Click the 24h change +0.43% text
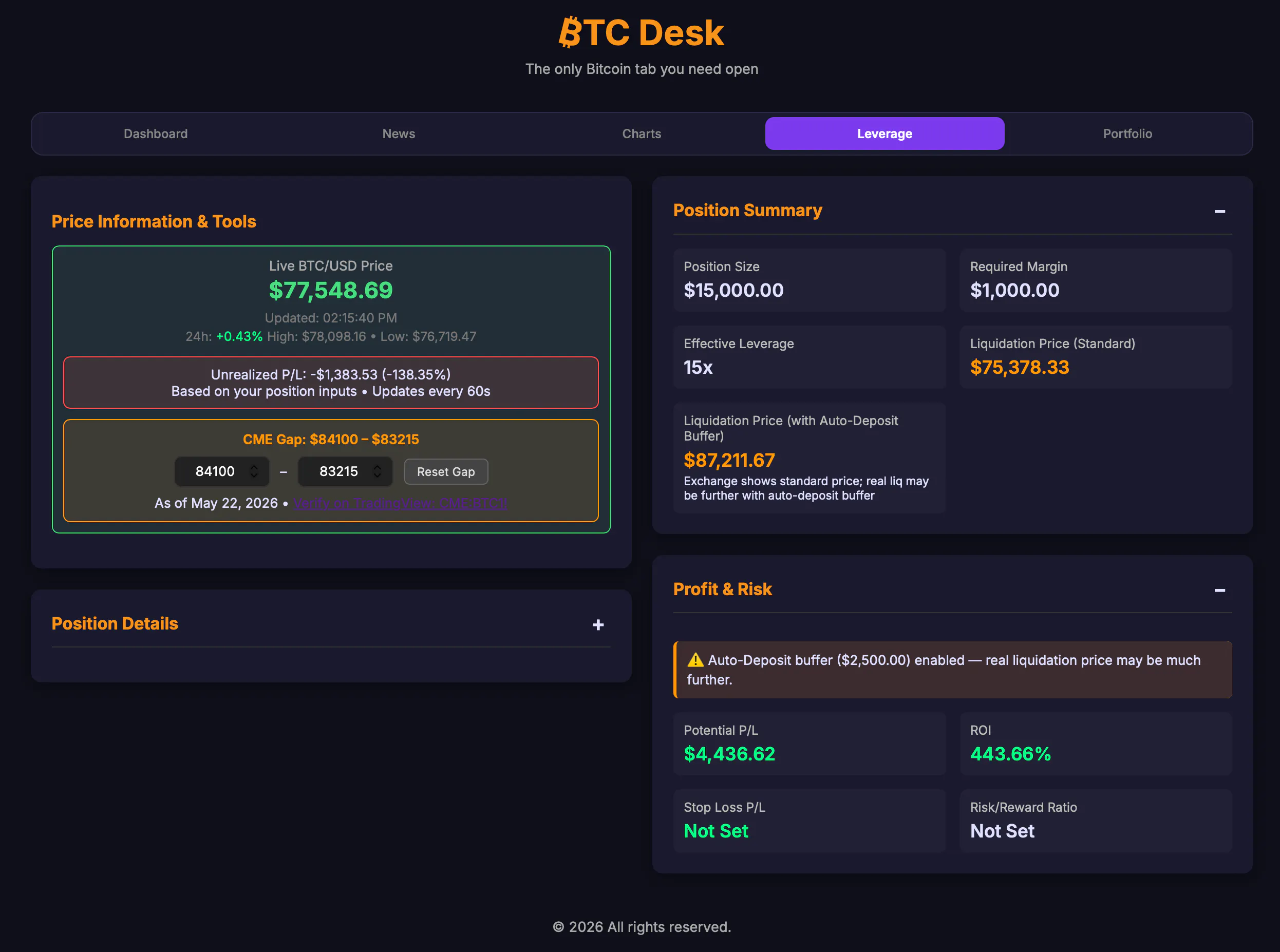 coord(239,336)
